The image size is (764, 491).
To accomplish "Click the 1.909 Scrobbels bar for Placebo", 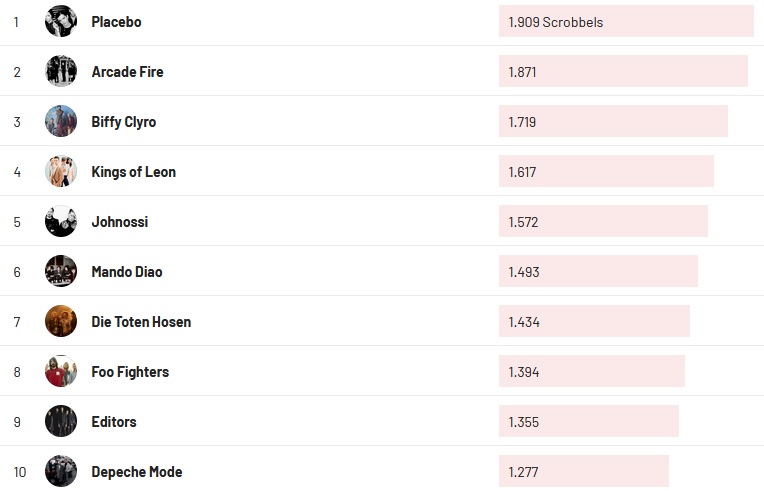I will (626, 21).
